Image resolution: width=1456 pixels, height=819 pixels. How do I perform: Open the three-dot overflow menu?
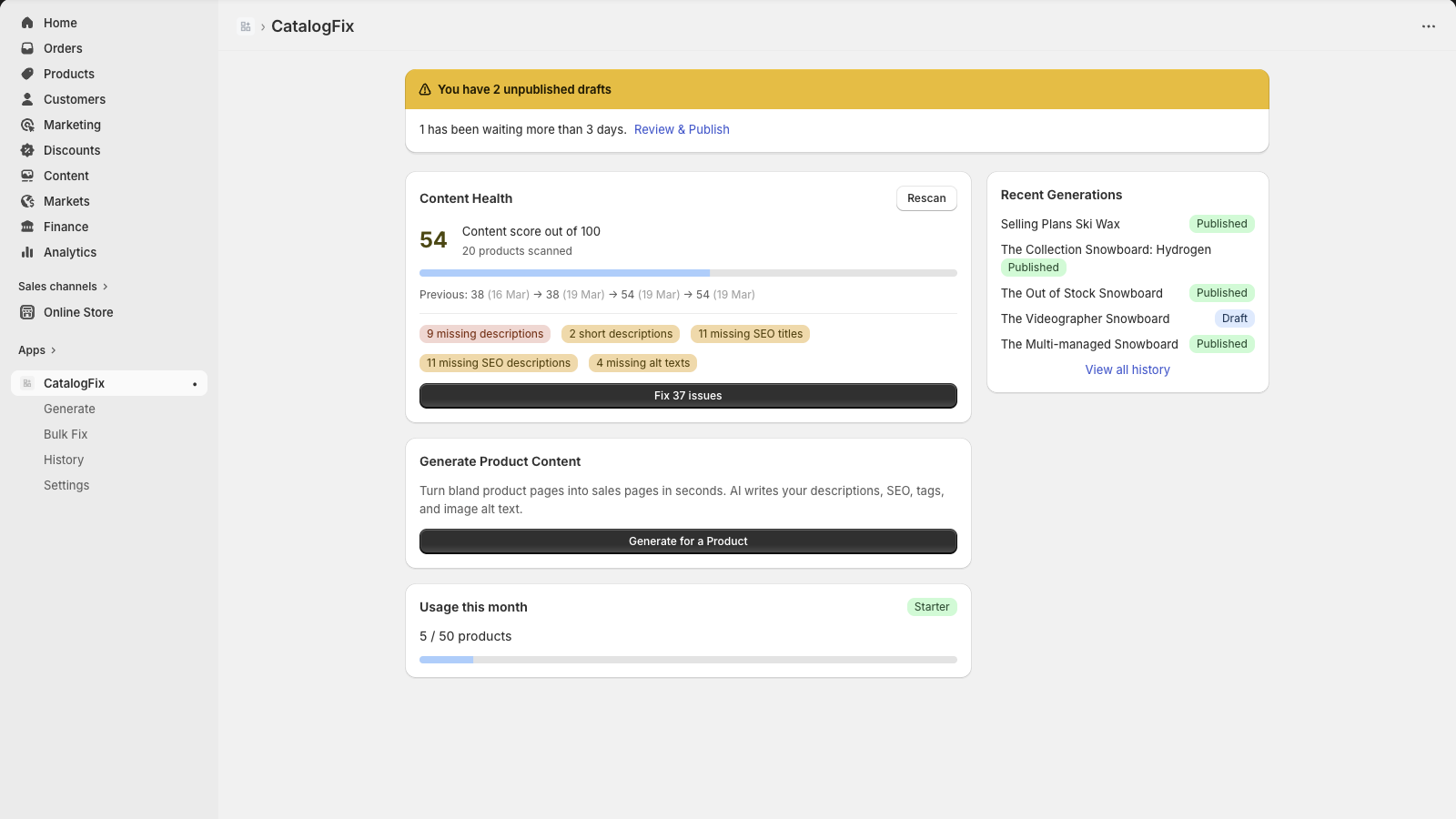(1426, 26)
